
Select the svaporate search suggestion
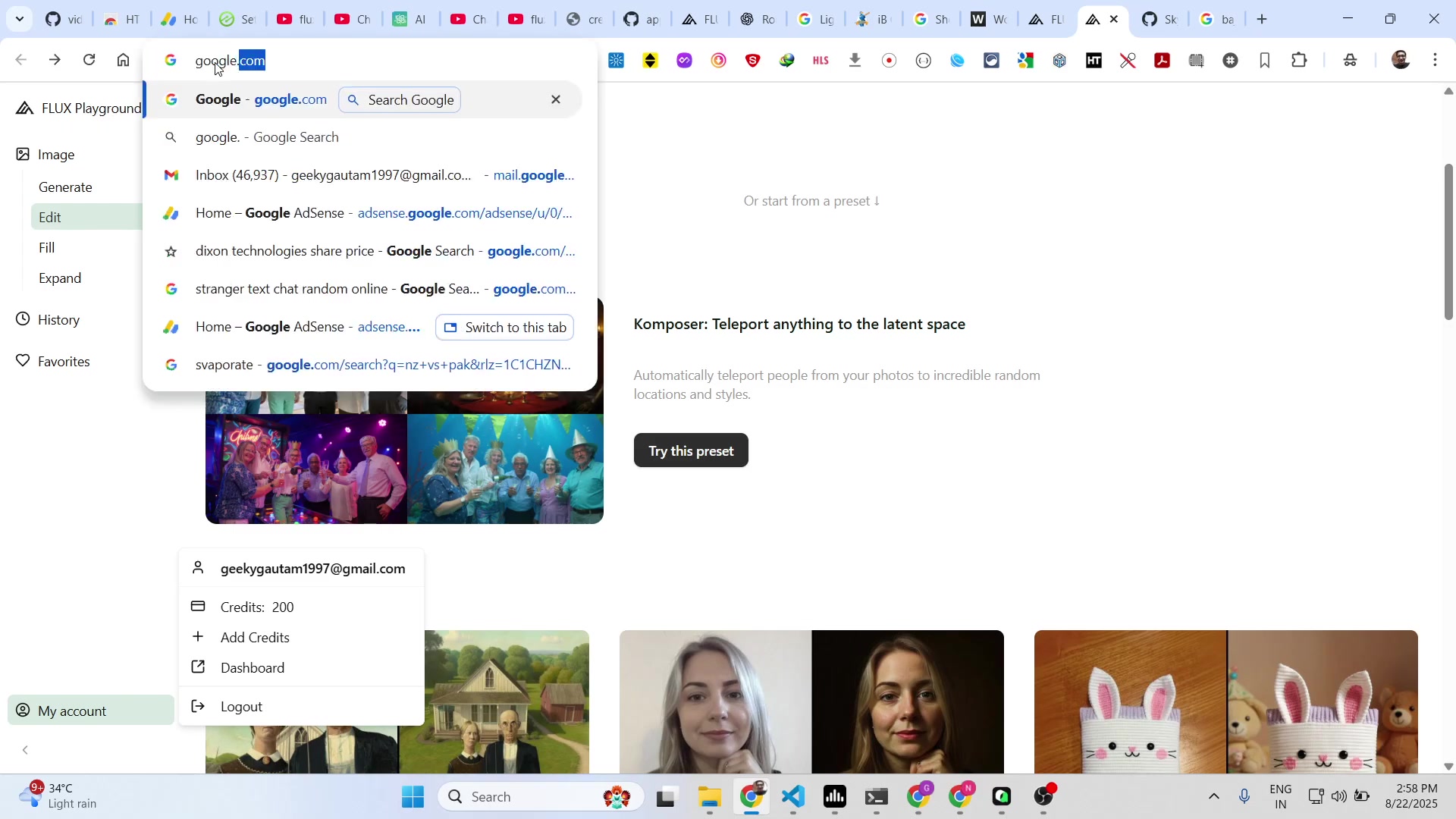pos(362,365)
